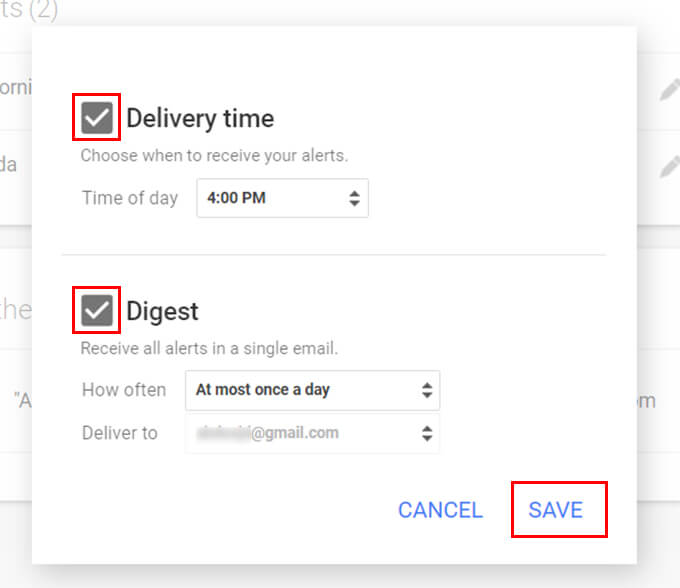Uncheck the Digest checkbox
The image size is (680, 588).
[x=97, y=311]
